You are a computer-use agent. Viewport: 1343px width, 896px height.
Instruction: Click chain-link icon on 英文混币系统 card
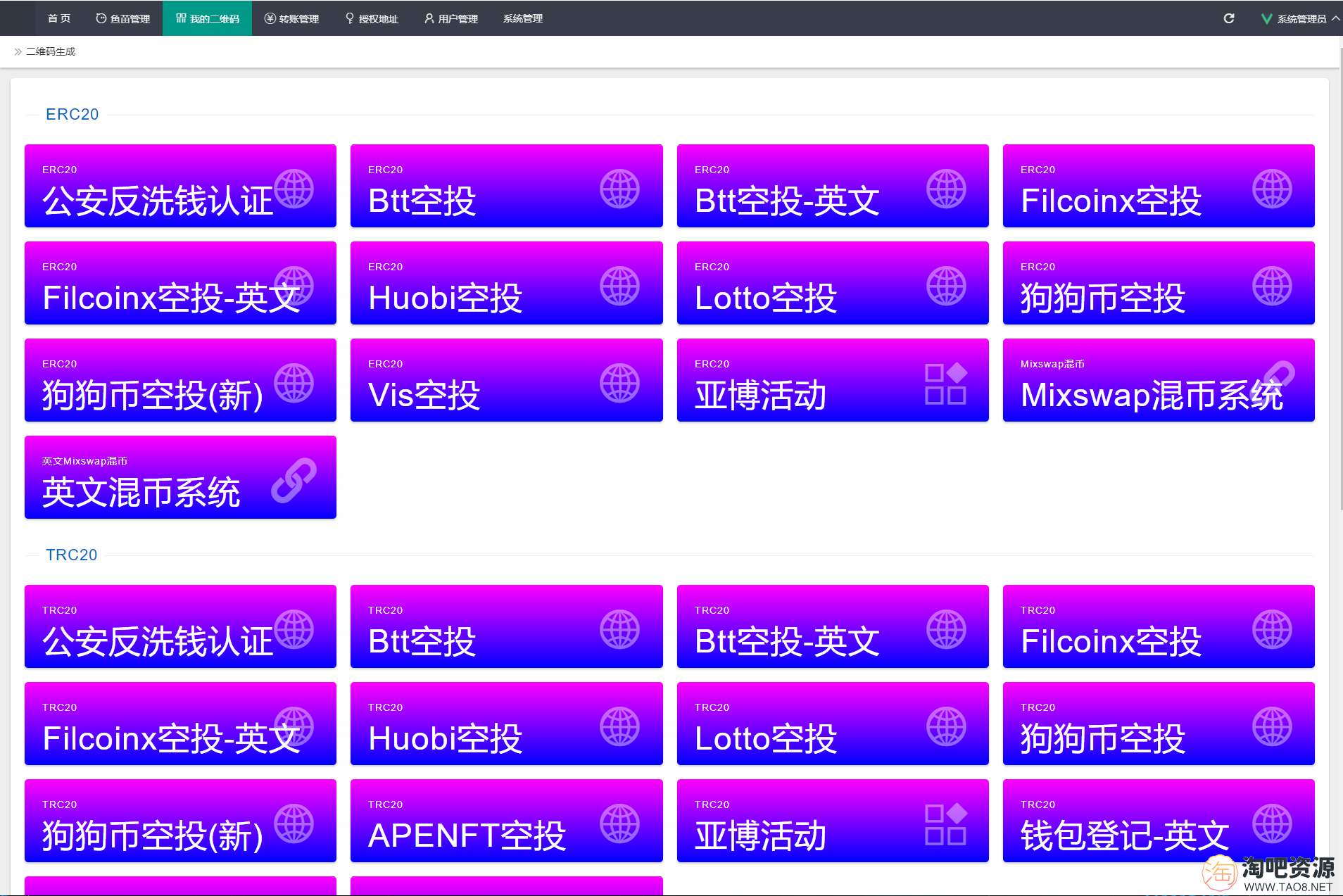click(294, 480)
